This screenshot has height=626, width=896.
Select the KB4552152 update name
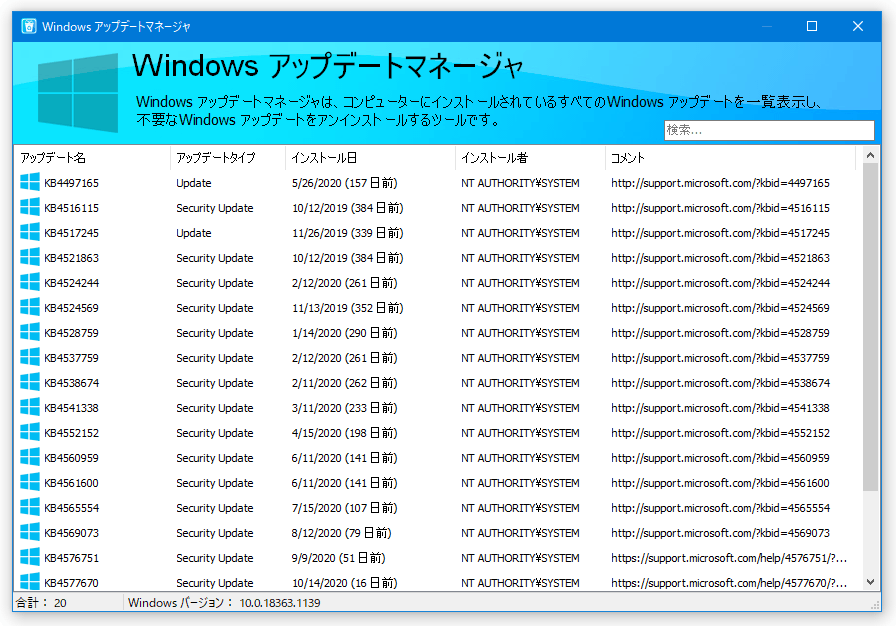pos(71,433)
